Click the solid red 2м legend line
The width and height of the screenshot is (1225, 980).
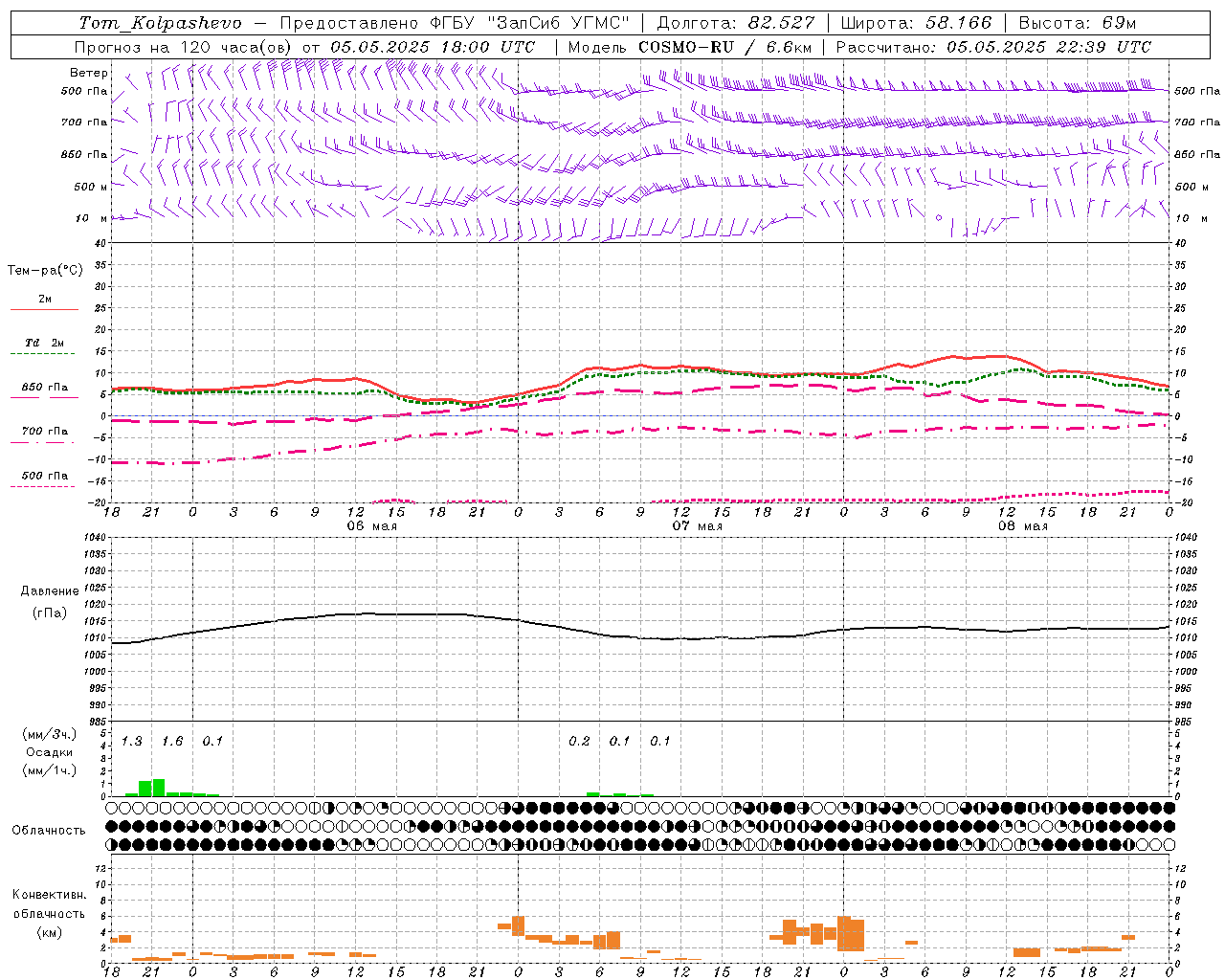coord(44,309)
